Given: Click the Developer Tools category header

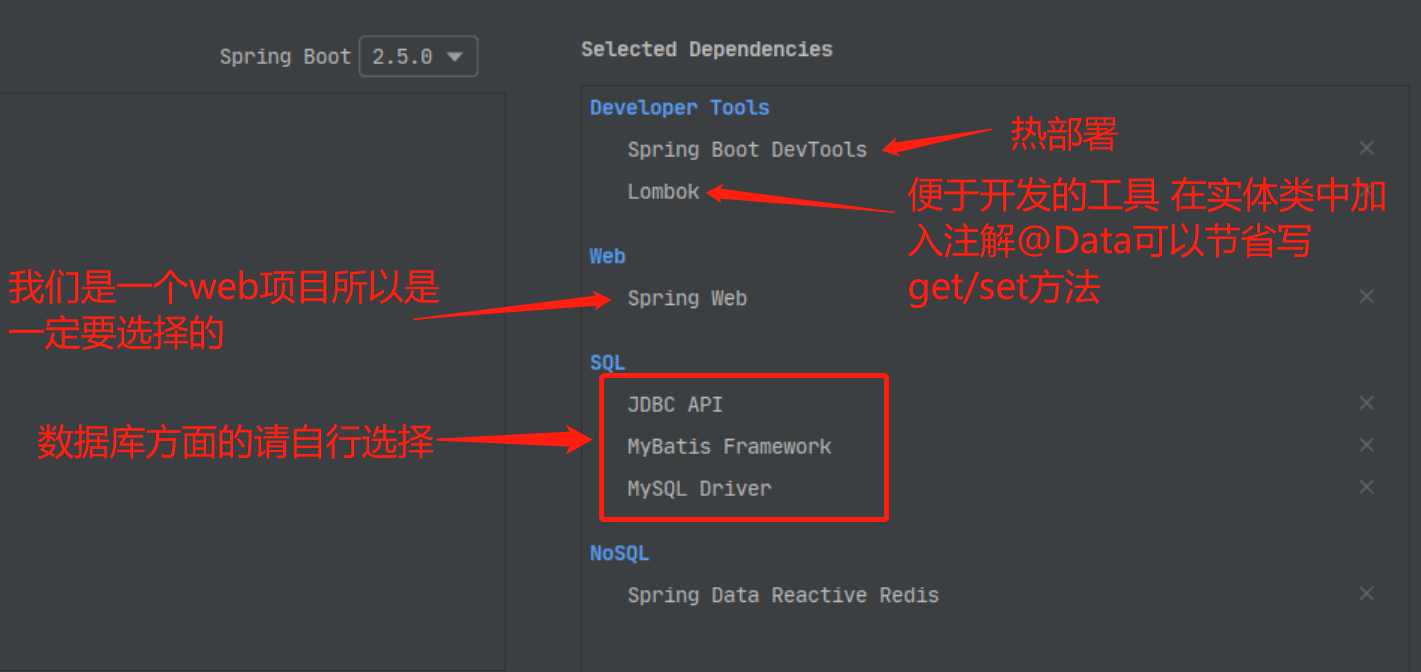Looking at the screenshot, I should pyautogui.click(x=680, y=108).
